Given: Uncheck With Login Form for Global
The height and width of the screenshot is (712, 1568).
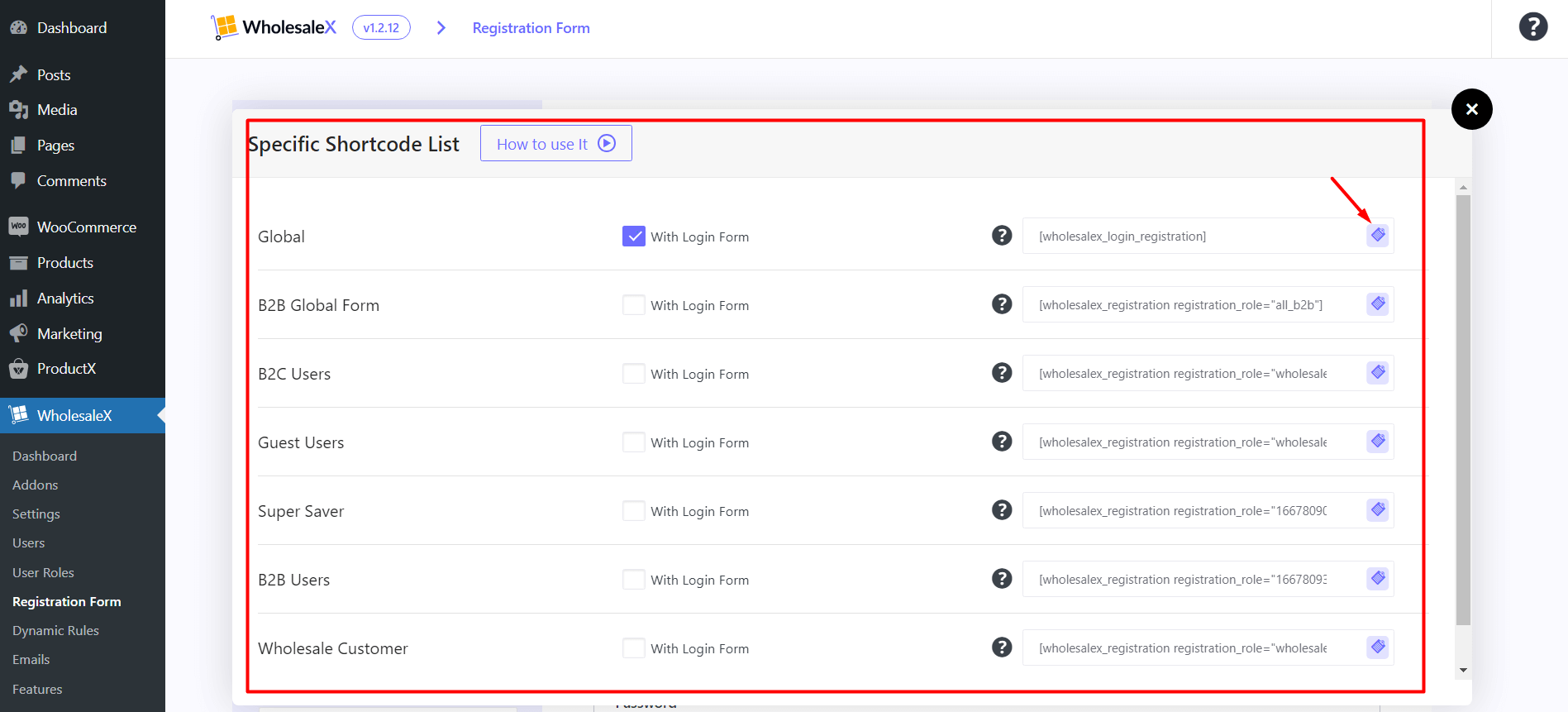Looking at the screenshot, I should tap(634, 237).
